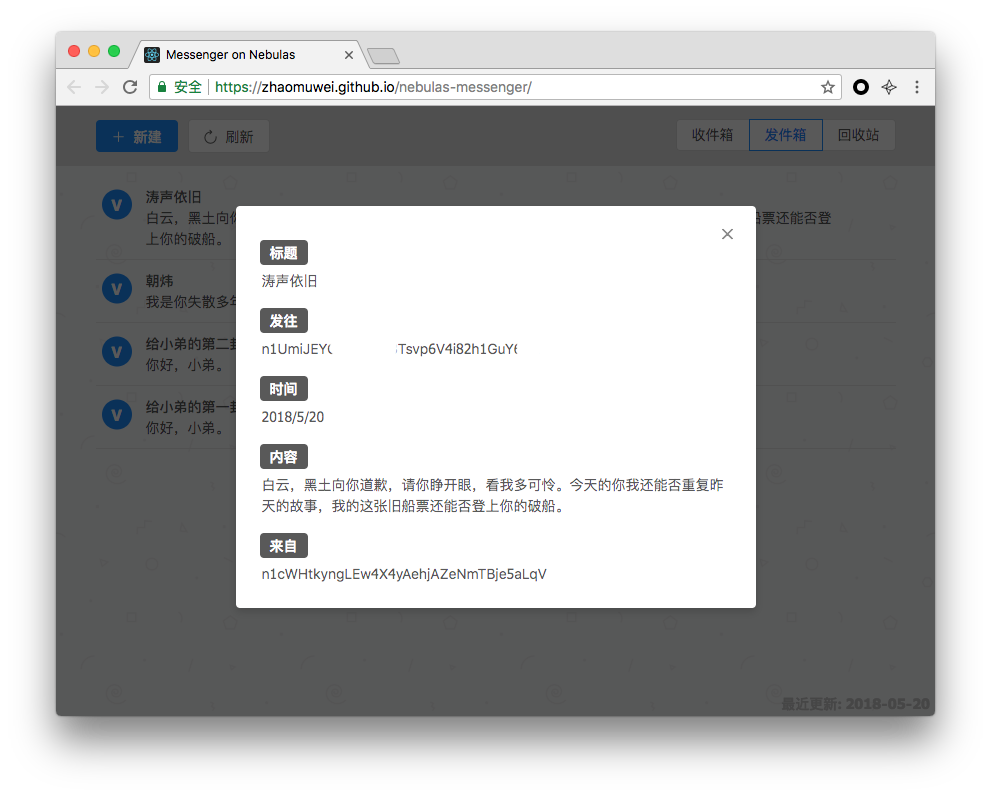
Task: Bookmark page with the star icon
Action: tap(828, 87)
